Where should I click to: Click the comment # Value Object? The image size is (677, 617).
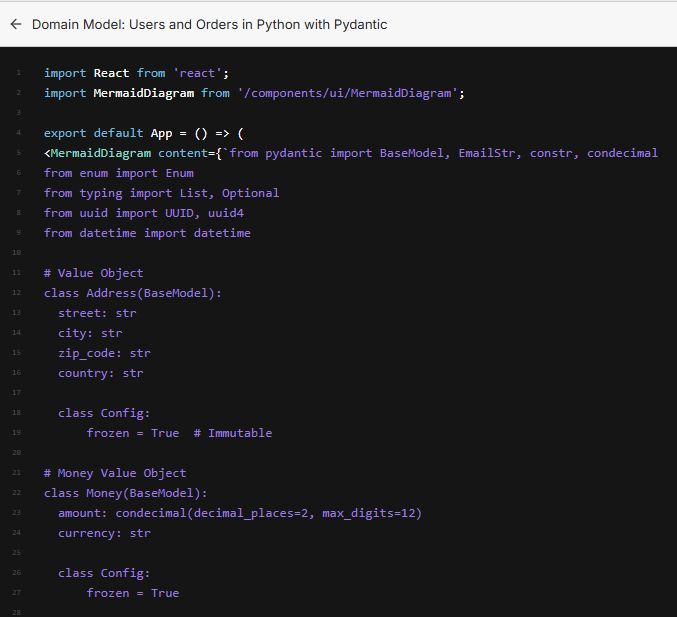94,273
